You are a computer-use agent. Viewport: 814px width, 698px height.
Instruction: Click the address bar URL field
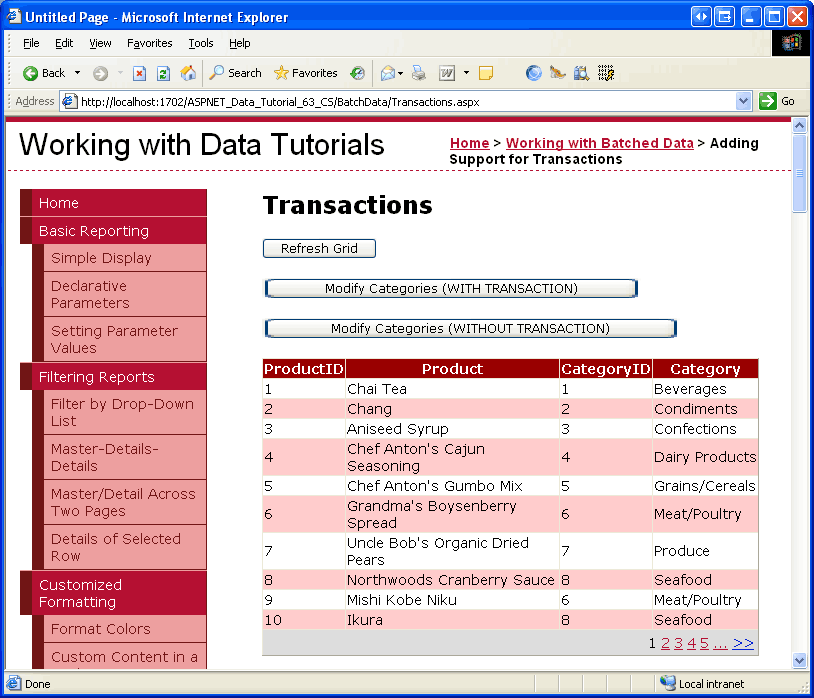(x=400, y=101)
